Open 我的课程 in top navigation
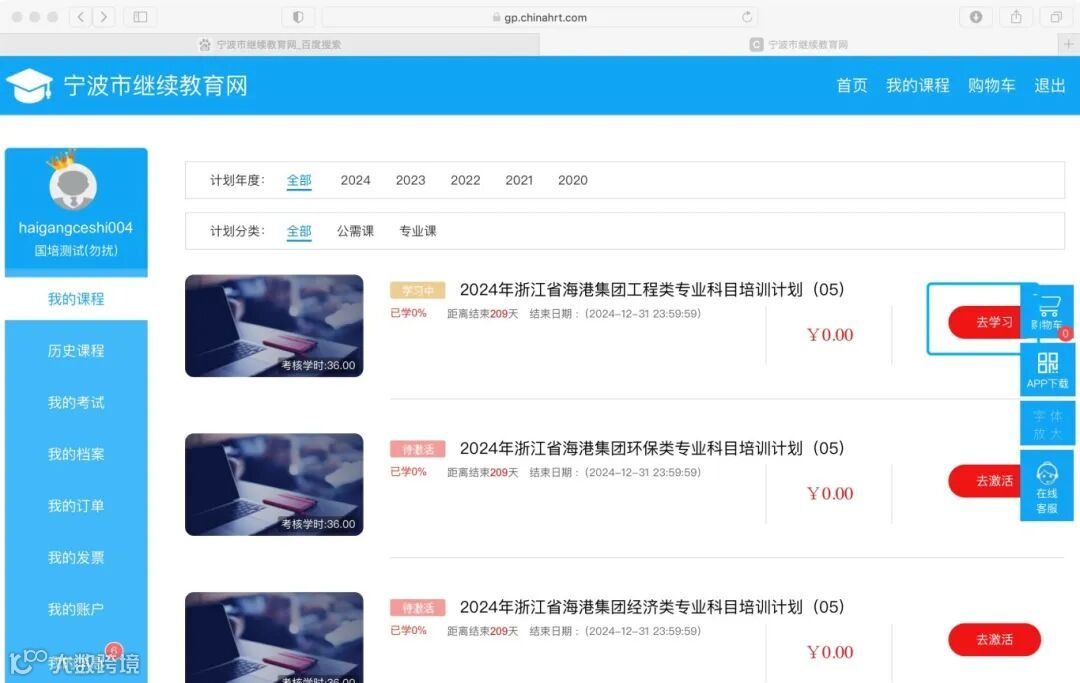This screenshot has width=1080, height=683. tap(917, 85)
